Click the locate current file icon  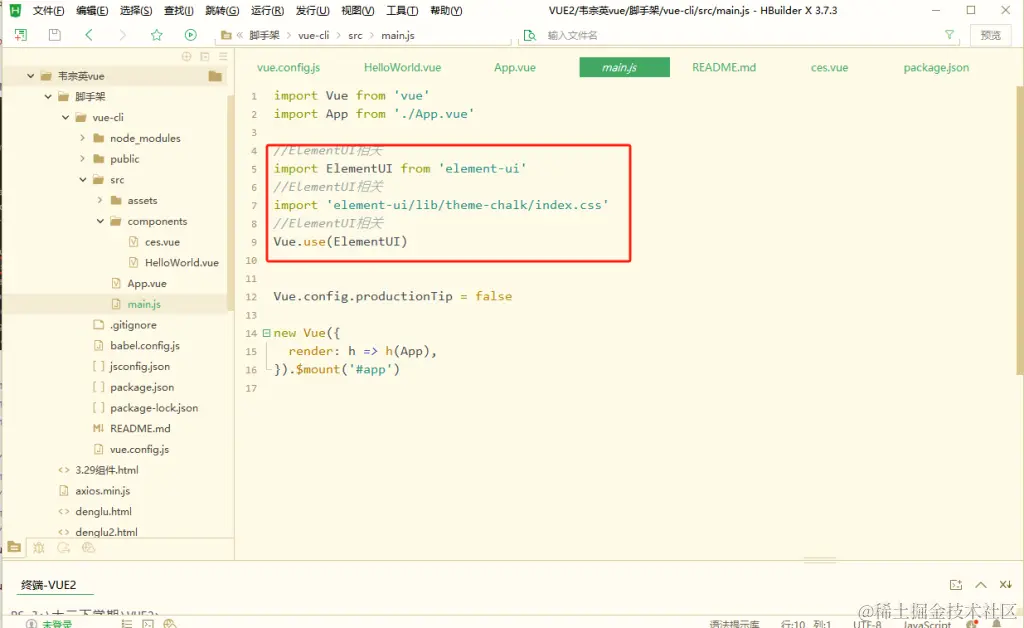(187, 57)
